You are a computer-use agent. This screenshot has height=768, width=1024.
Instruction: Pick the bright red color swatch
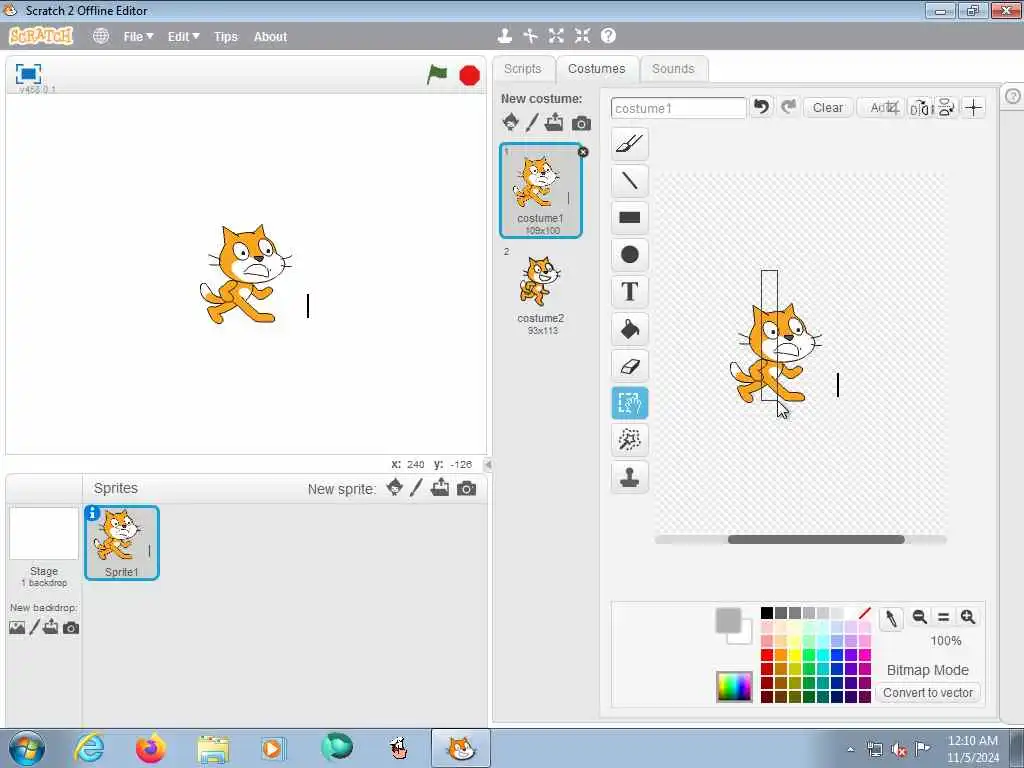point(767,655)
